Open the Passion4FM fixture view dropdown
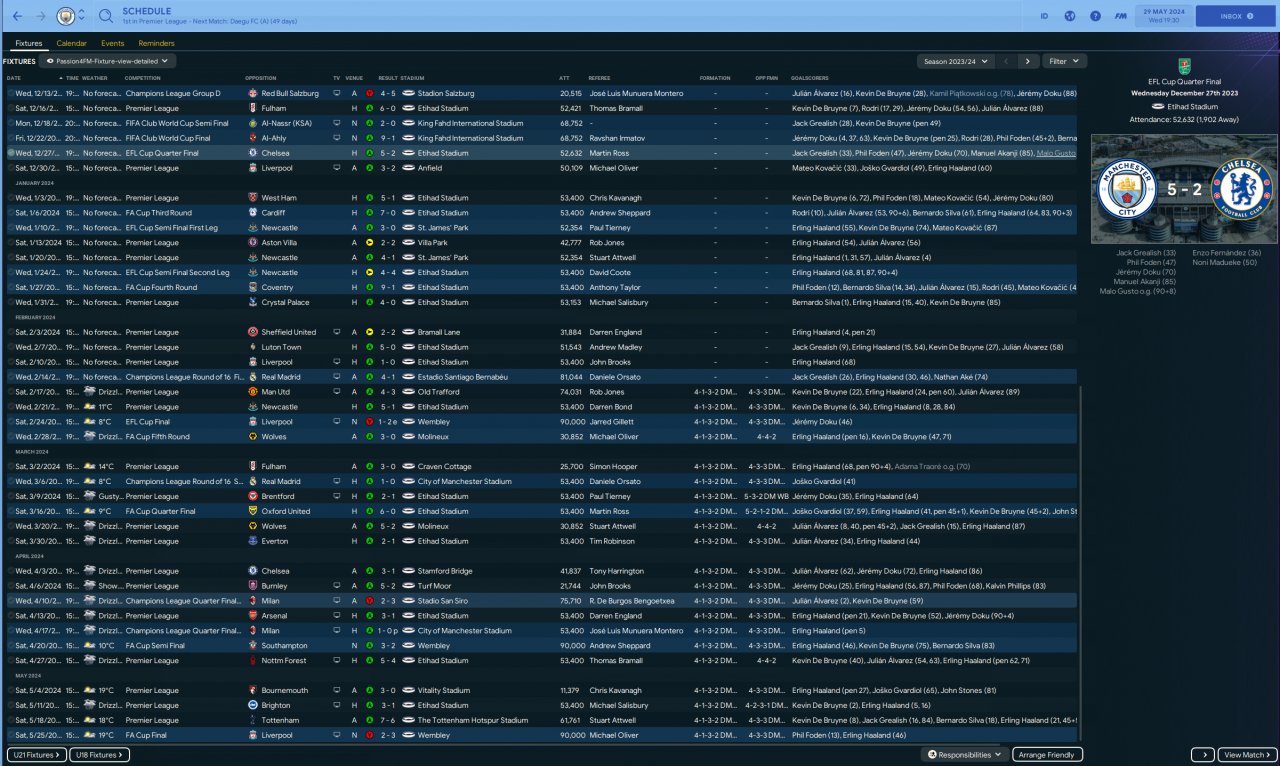Screen dimensions: 1280x766 (108, 61)
